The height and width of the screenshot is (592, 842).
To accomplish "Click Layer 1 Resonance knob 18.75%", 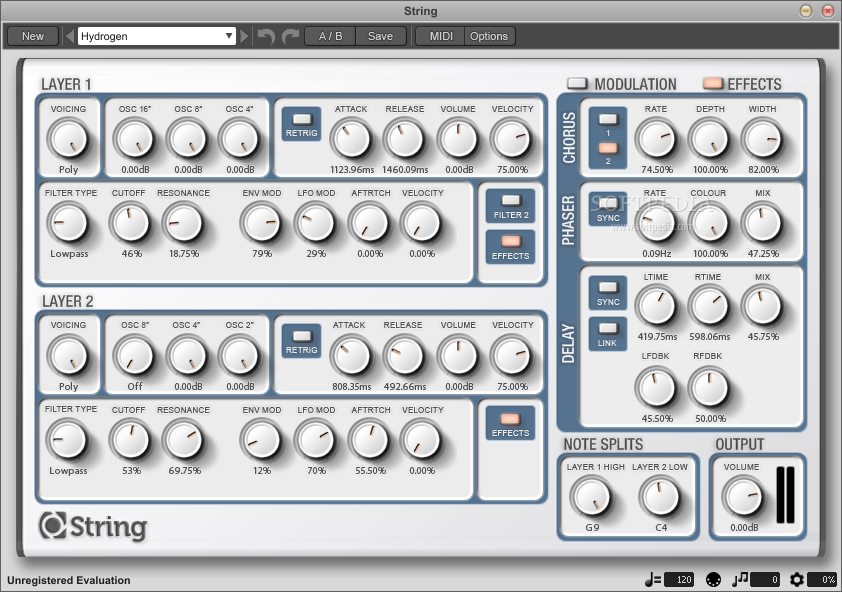I will click(183, 222).
